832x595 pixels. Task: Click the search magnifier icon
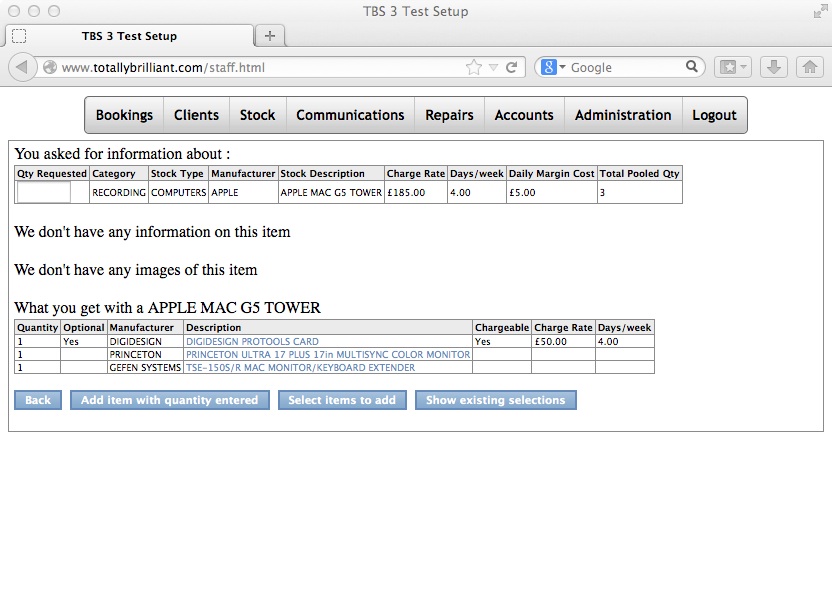[x=693, y=67]
